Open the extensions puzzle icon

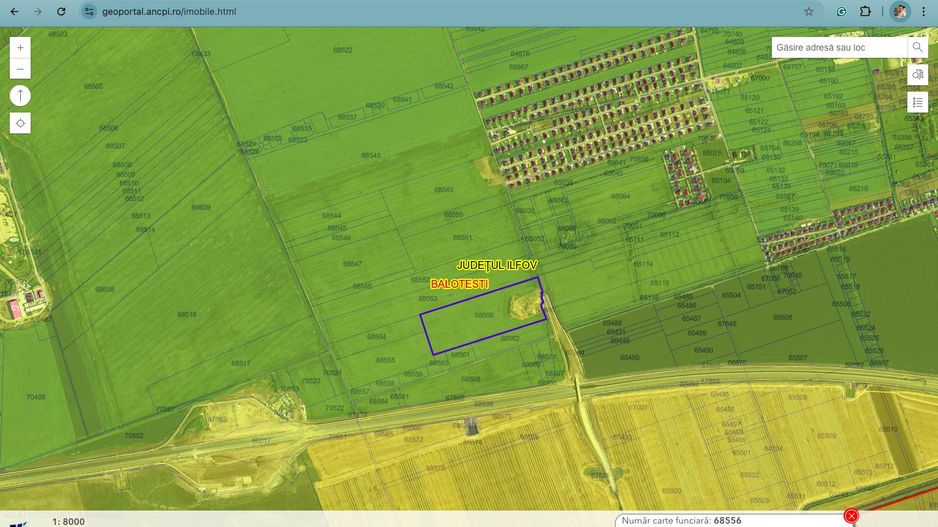[865, 11]
